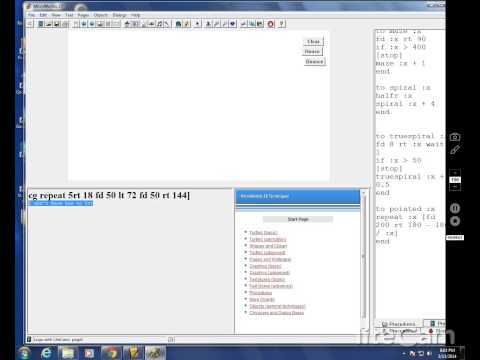Click the red Stop All icon in toolbar

click(x=271, y=24)
